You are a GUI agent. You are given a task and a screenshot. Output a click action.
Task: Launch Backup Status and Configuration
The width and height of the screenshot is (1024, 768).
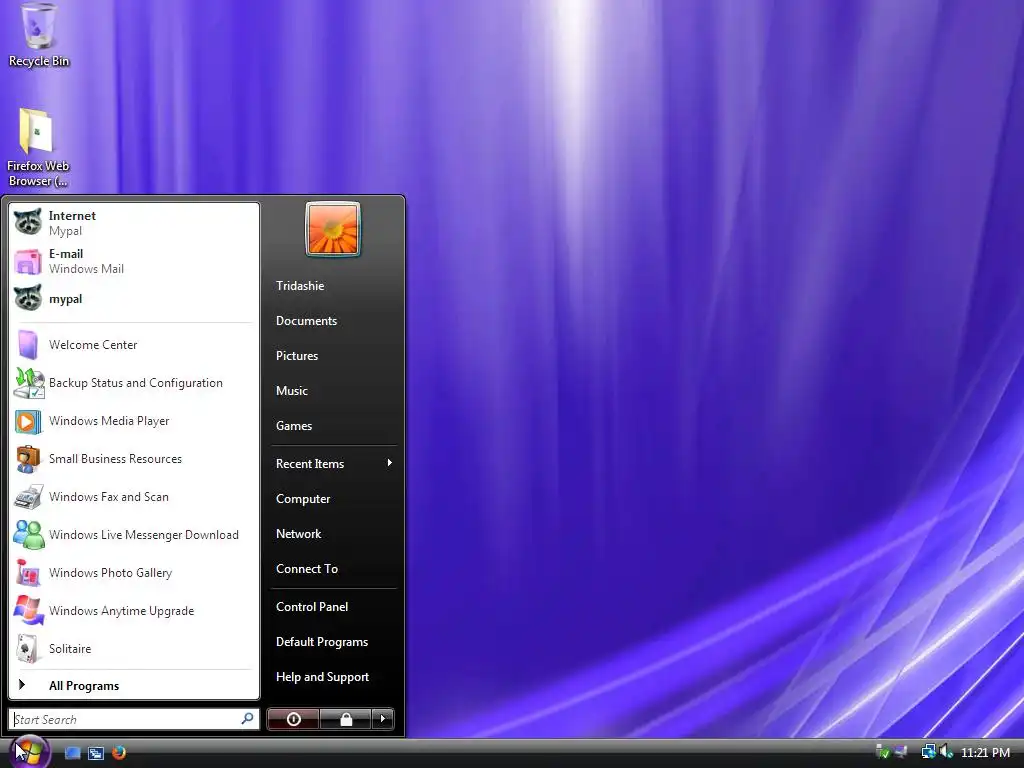(134, 383)
